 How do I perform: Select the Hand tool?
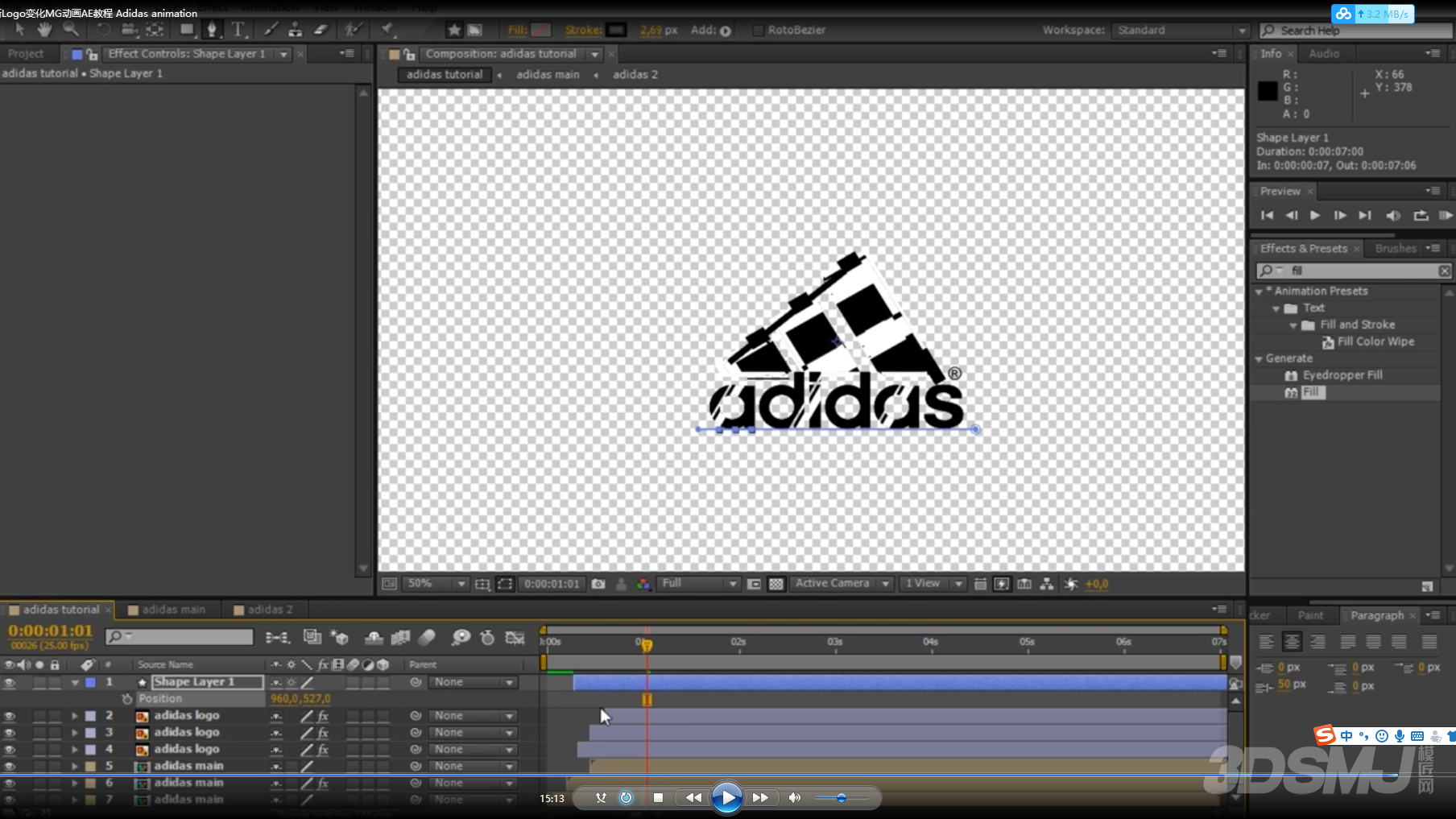pyautogui.click(x=44, y=30)
